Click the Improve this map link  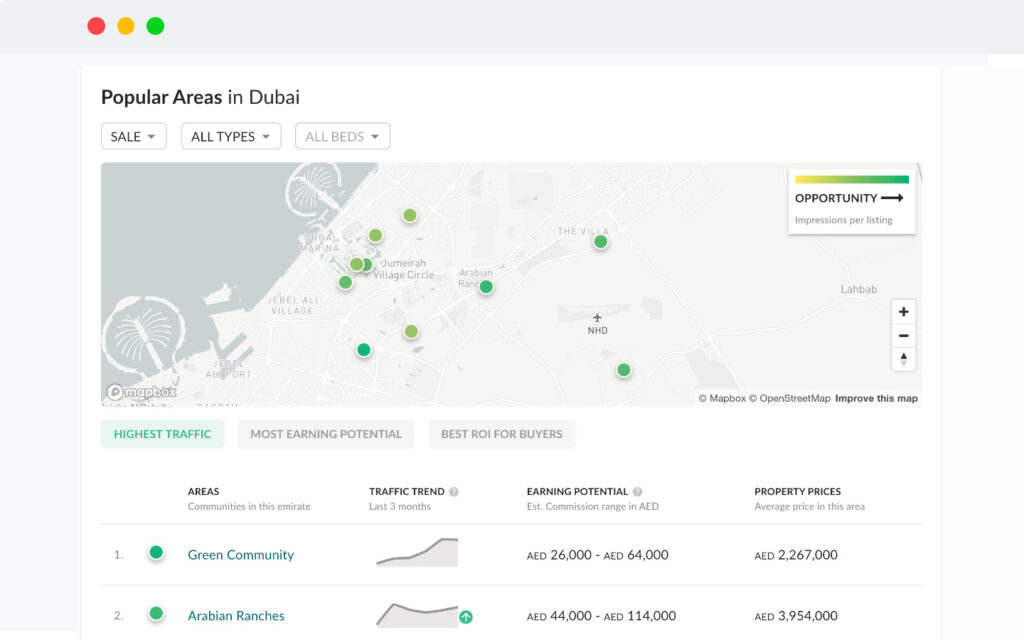876,397
